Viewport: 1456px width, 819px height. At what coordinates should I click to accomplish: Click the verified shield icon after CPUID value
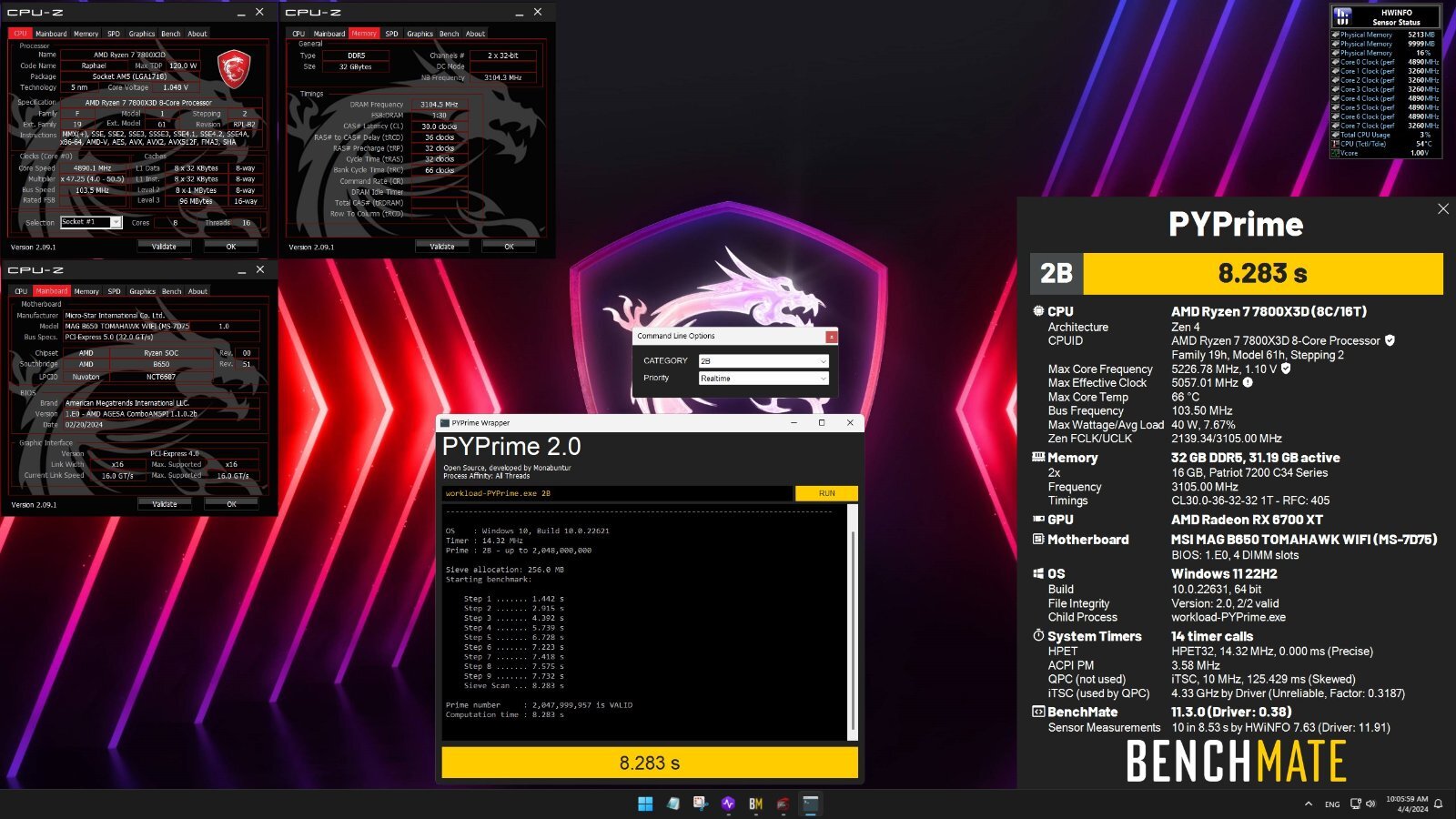click(x=1390, y=340)
